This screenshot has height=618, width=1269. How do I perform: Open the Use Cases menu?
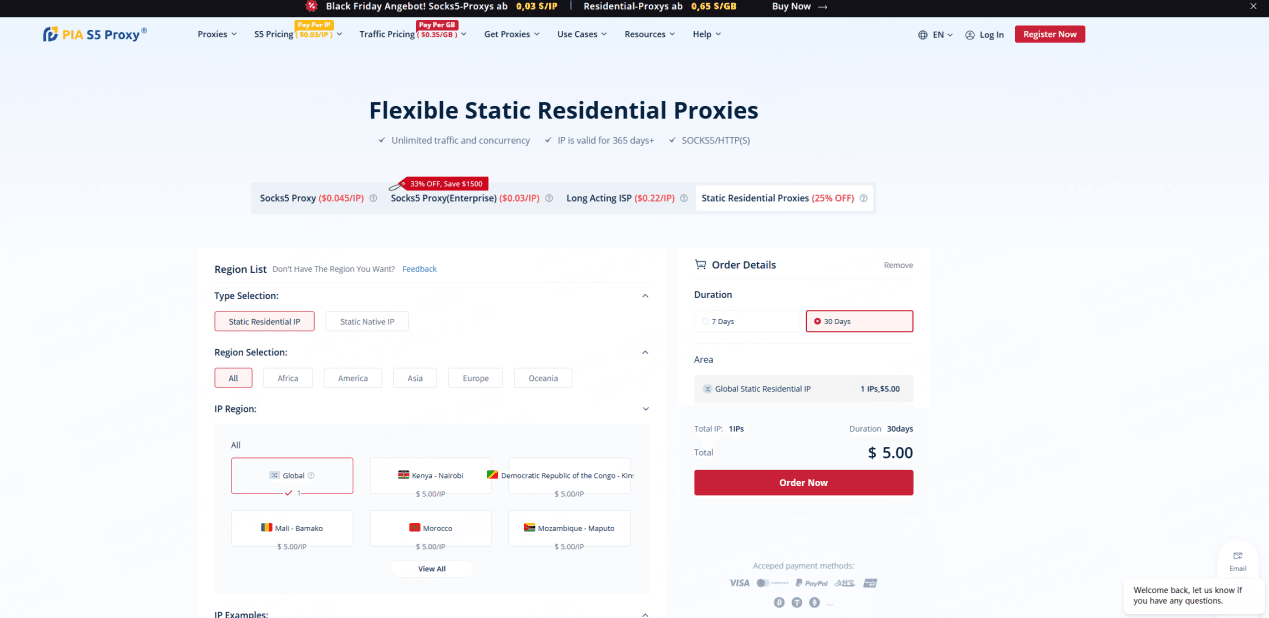[581, 34]
